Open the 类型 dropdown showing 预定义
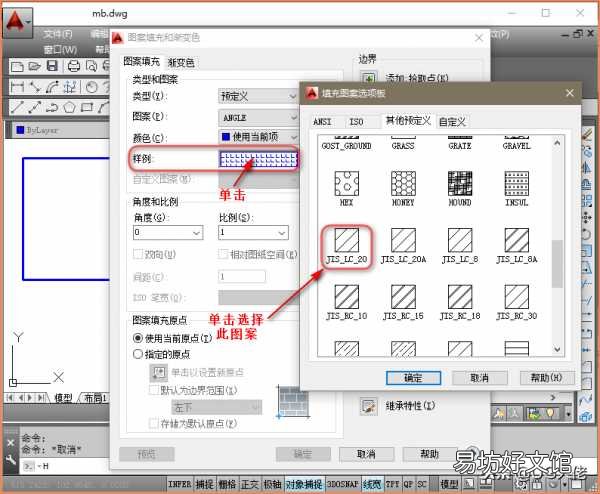The height and width of the screenshot is (494, 600). click(258, 96)
